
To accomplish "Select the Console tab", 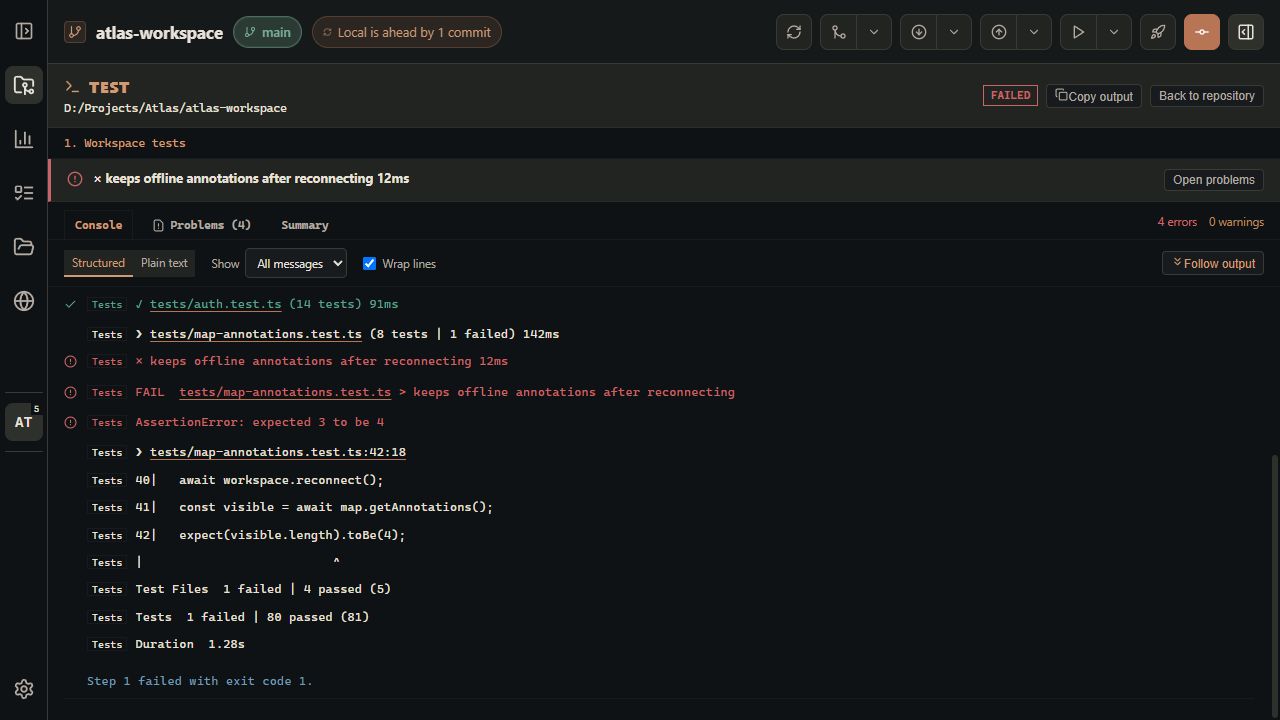I will click(x=98, y=225).
